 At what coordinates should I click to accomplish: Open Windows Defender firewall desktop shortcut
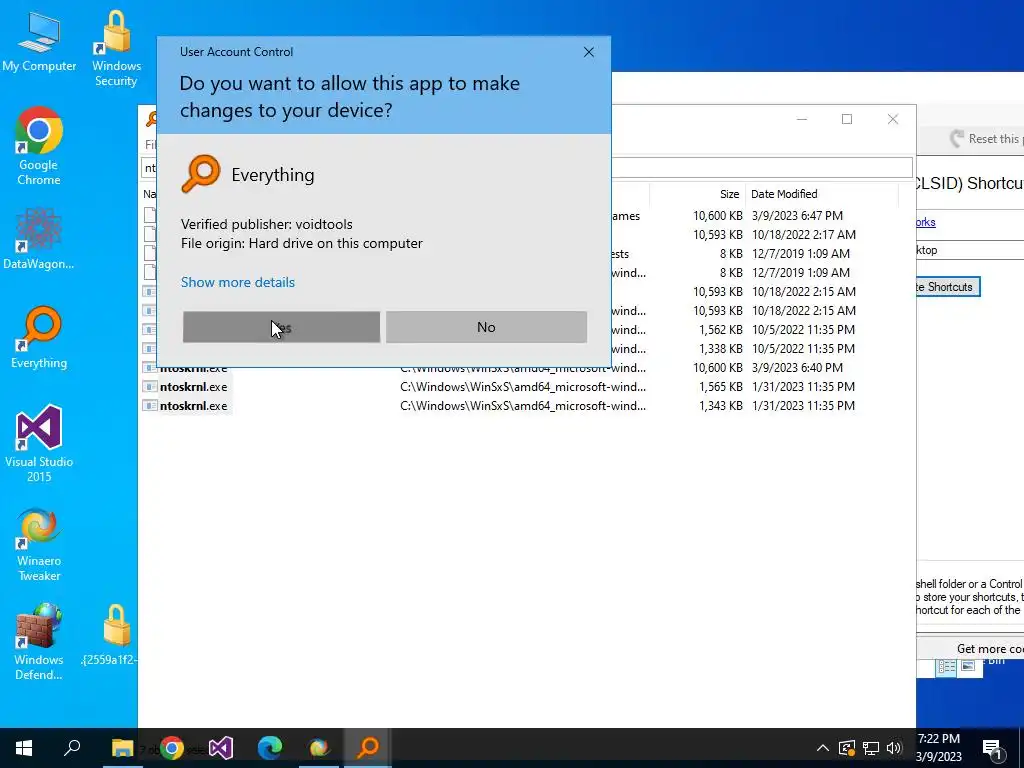point(39,642)
